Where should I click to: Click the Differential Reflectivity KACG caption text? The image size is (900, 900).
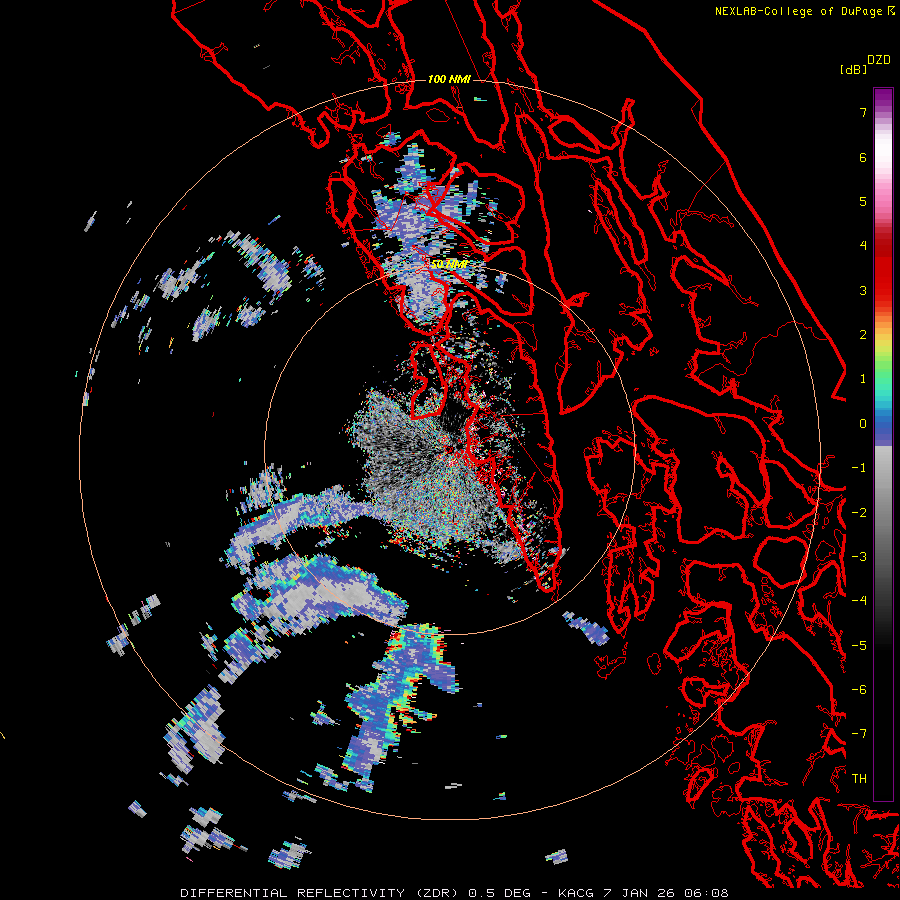click(454, 893)
